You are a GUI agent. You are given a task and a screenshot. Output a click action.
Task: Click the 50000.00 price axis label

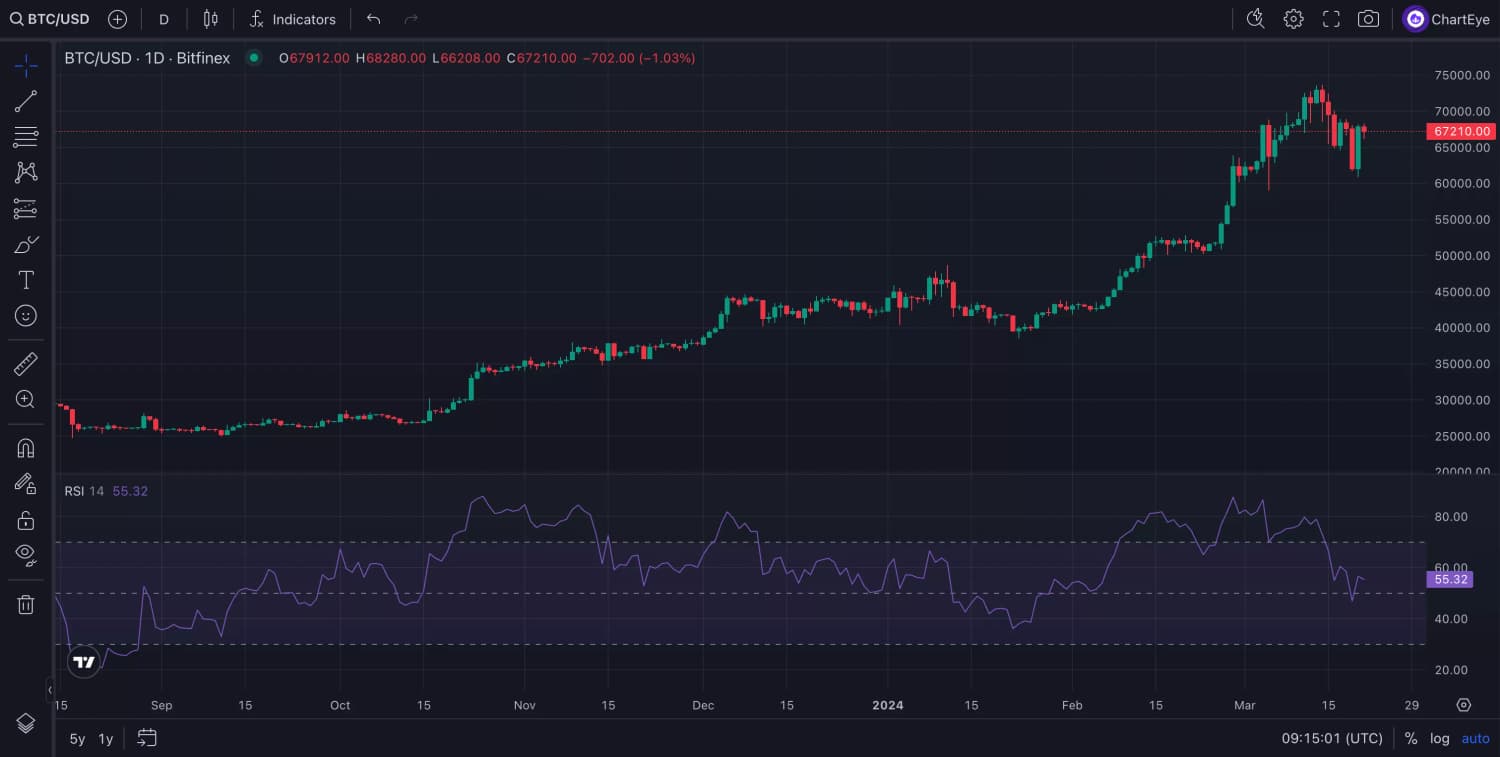(x=1462, y=256)
